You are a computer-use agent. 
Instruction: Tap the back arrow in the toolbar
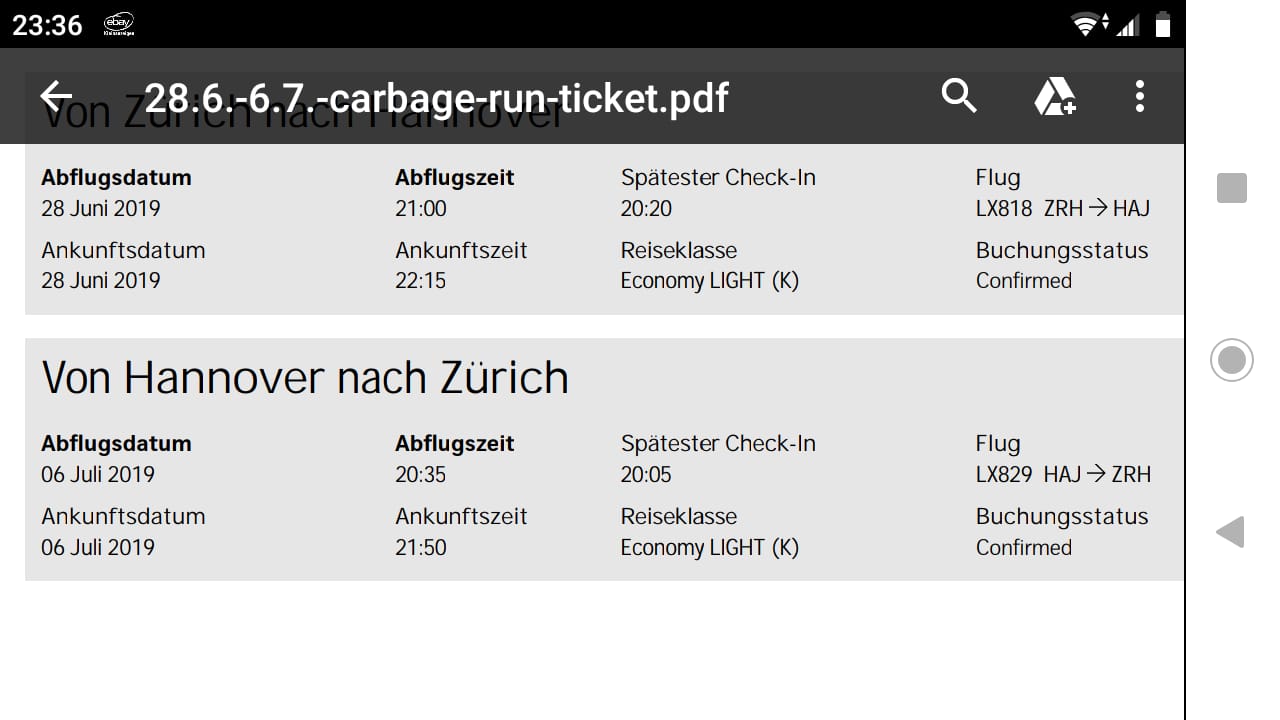(57, 96)
